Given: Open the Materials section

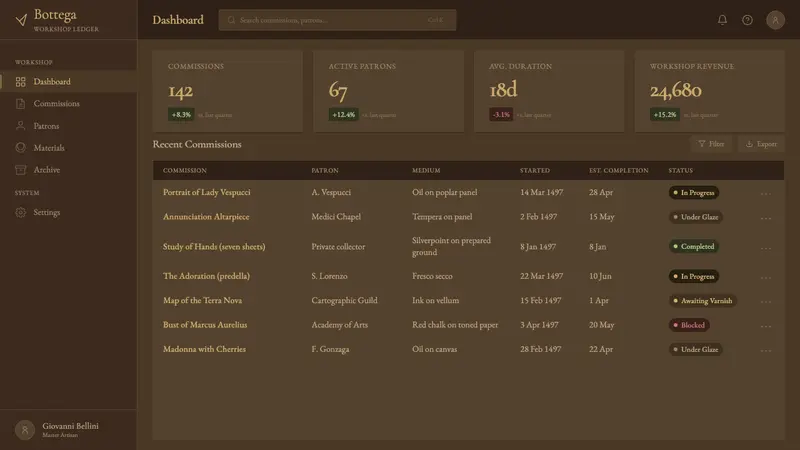Looking at the screenshot, I should click(x=68, y=147).
